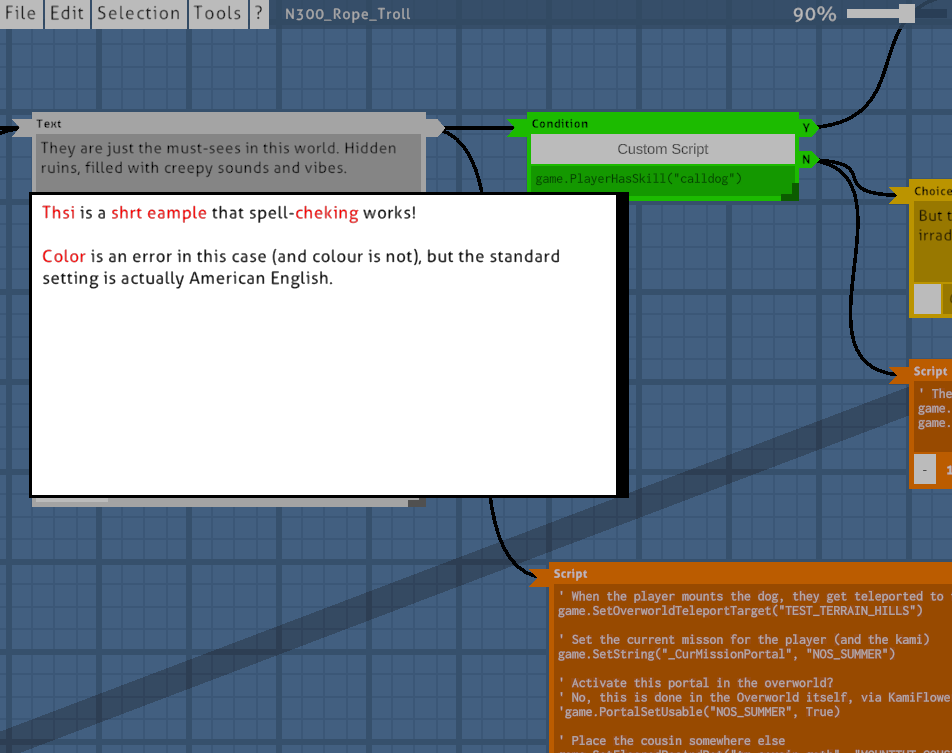Screen dimensions: 952x753
Task: Click the SetOverworldTeleportTarget script line
Action: click(740, 611)
